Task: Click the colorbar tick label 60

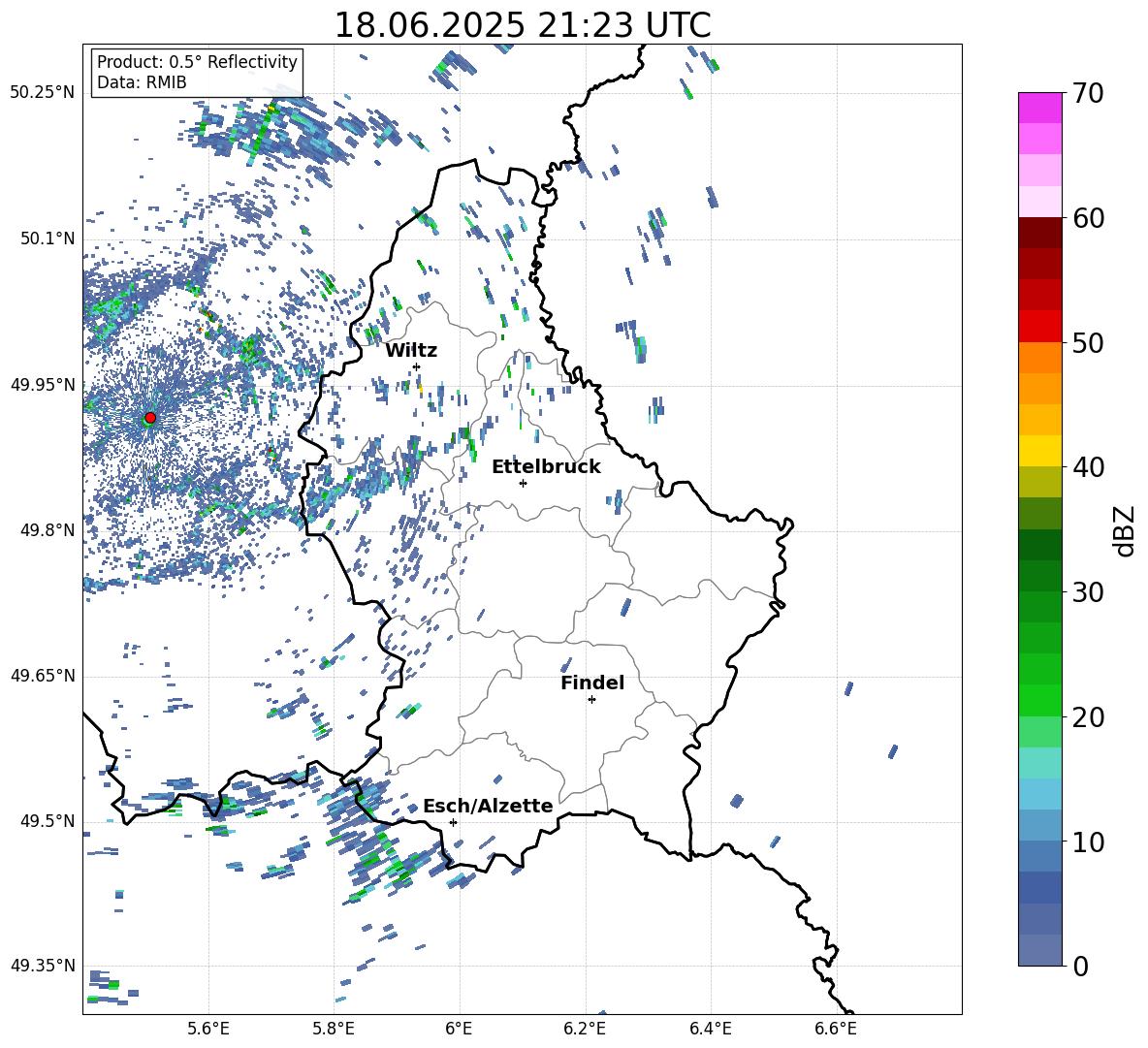Action: [1088, 218]
